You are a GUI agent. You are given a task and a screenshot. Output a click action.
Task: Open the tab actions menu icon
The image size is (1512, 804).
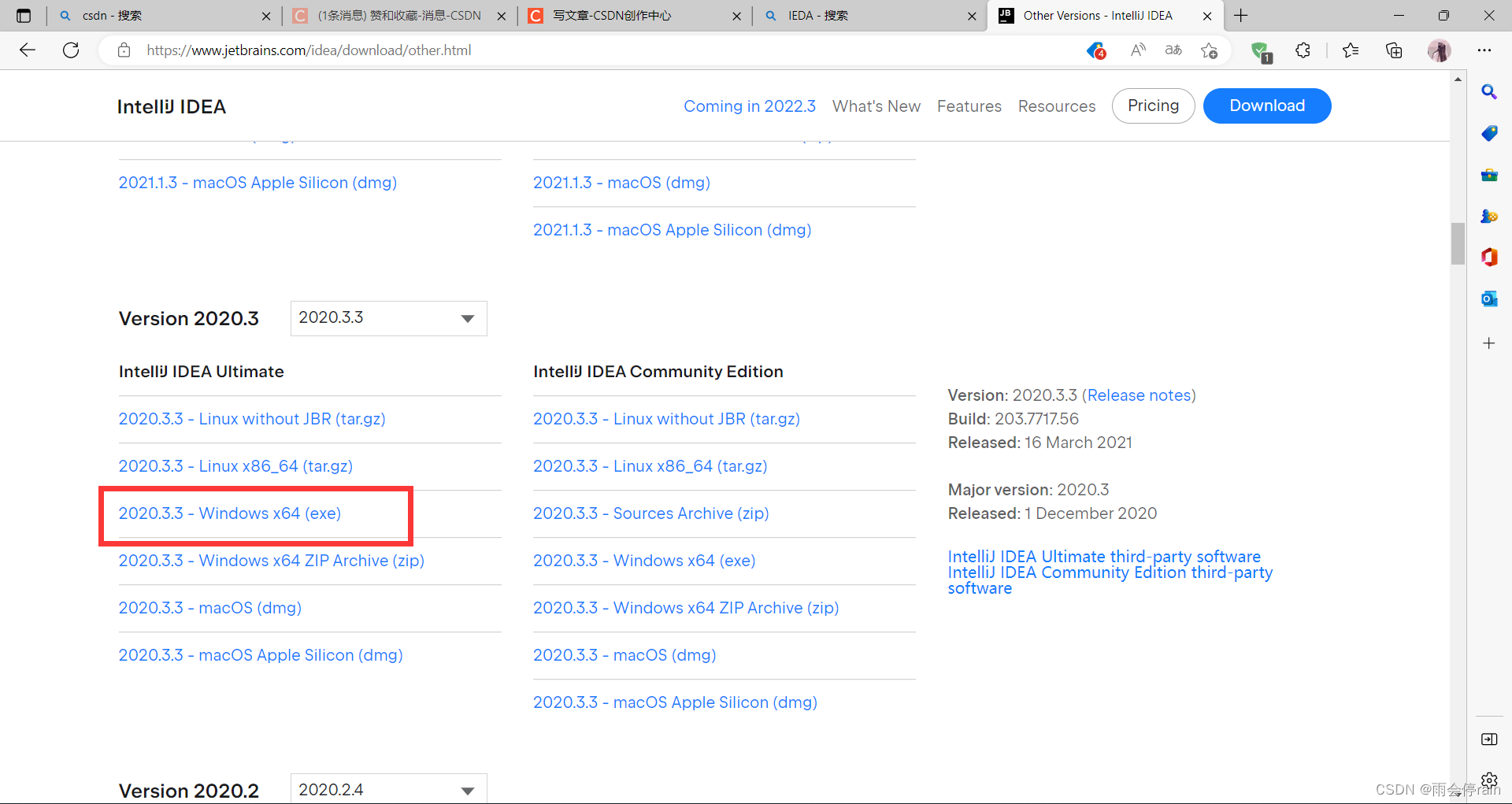pyautogui.click(x=24, y=16)
